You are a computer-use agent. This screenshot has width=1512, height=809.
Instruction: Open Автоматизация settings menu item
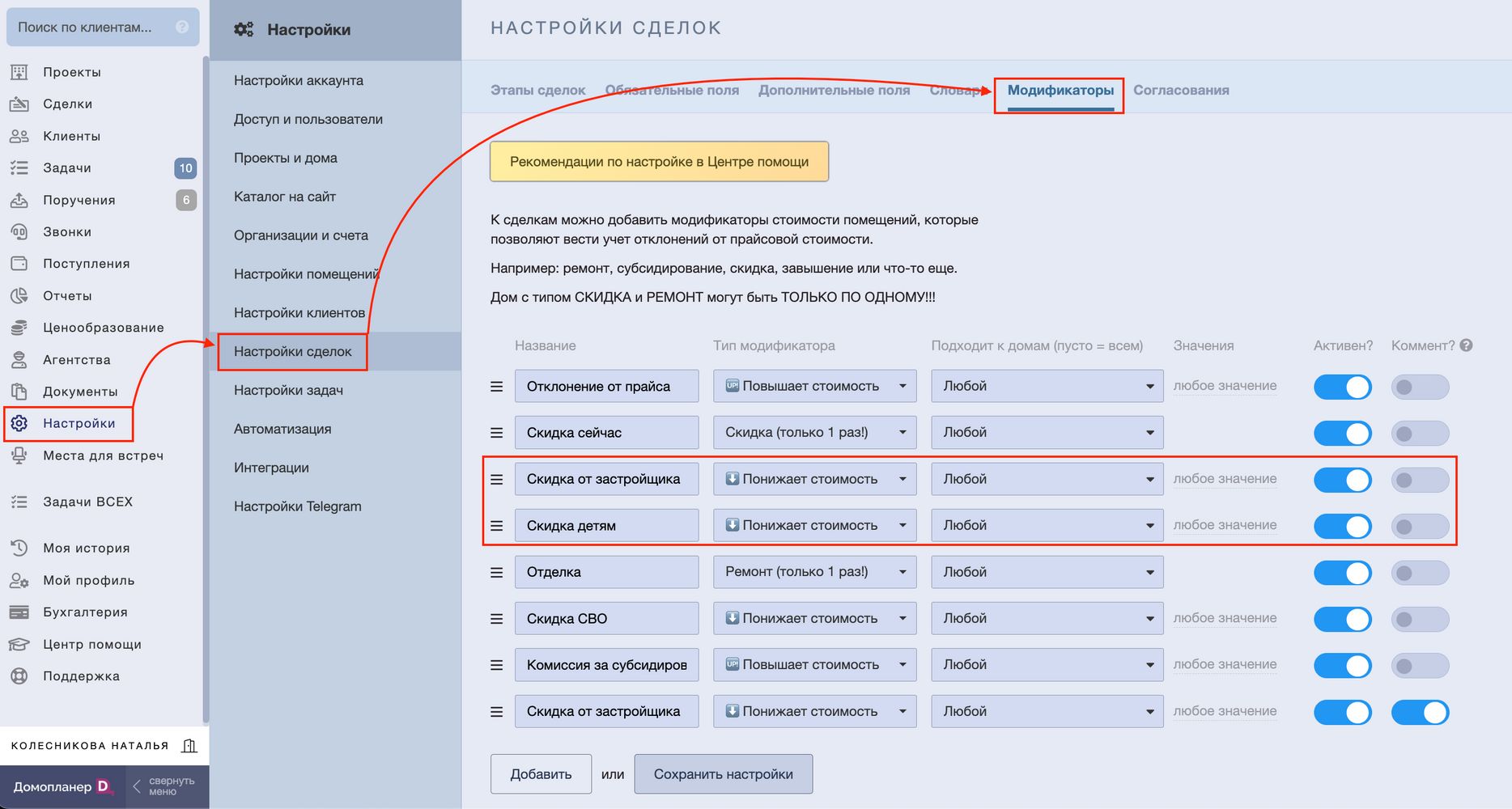pyautogui.click(x=282, y=429)
